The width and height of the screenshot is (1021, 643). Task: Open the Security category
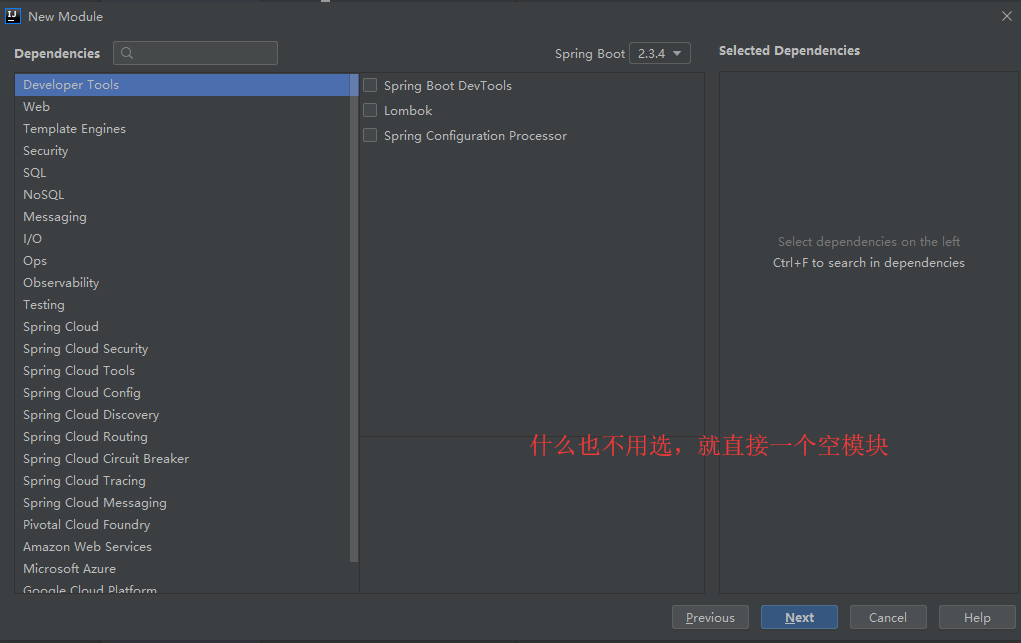click(182, 150)
